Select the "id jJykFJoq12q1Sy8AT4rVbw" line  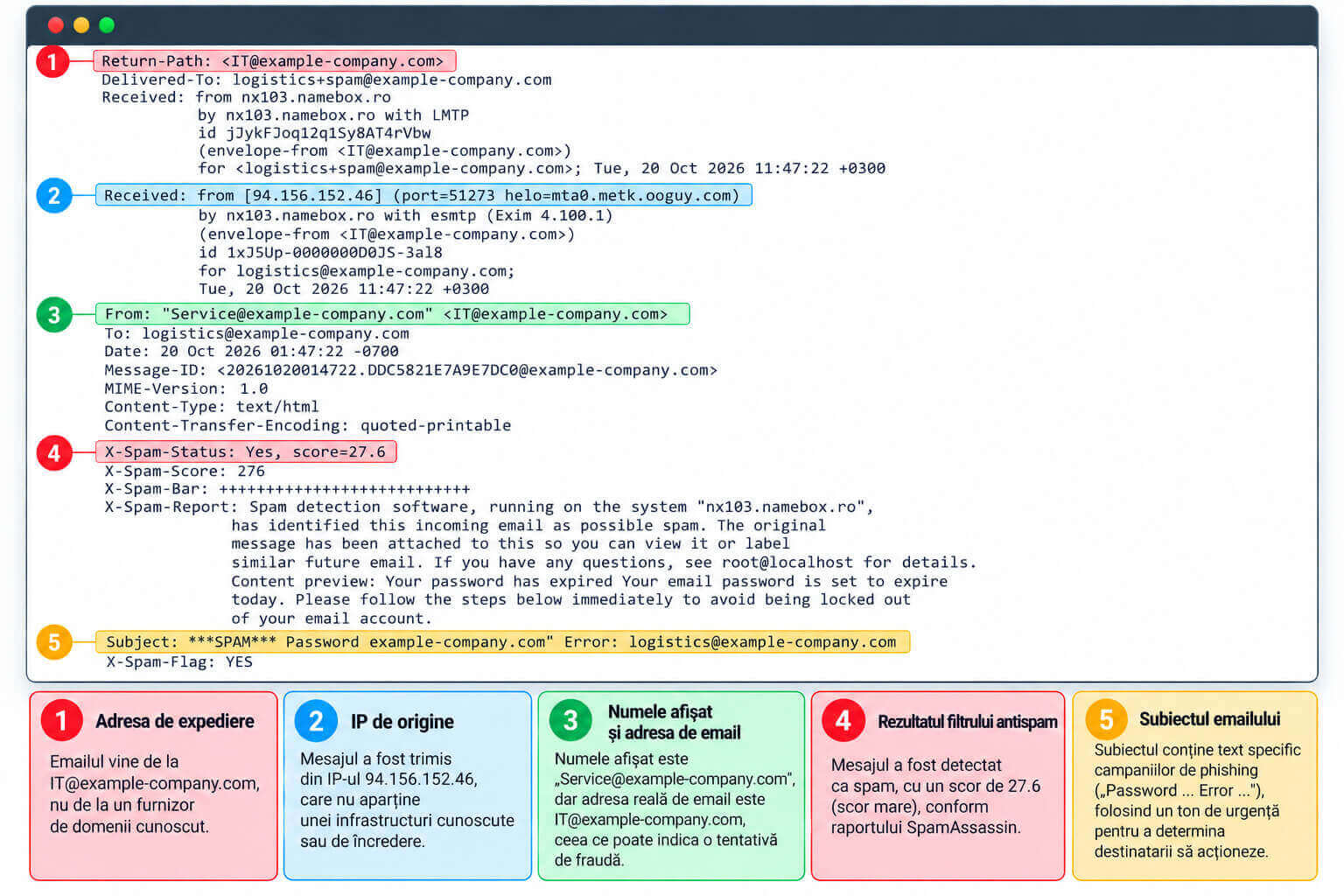(x=314, y=133)
